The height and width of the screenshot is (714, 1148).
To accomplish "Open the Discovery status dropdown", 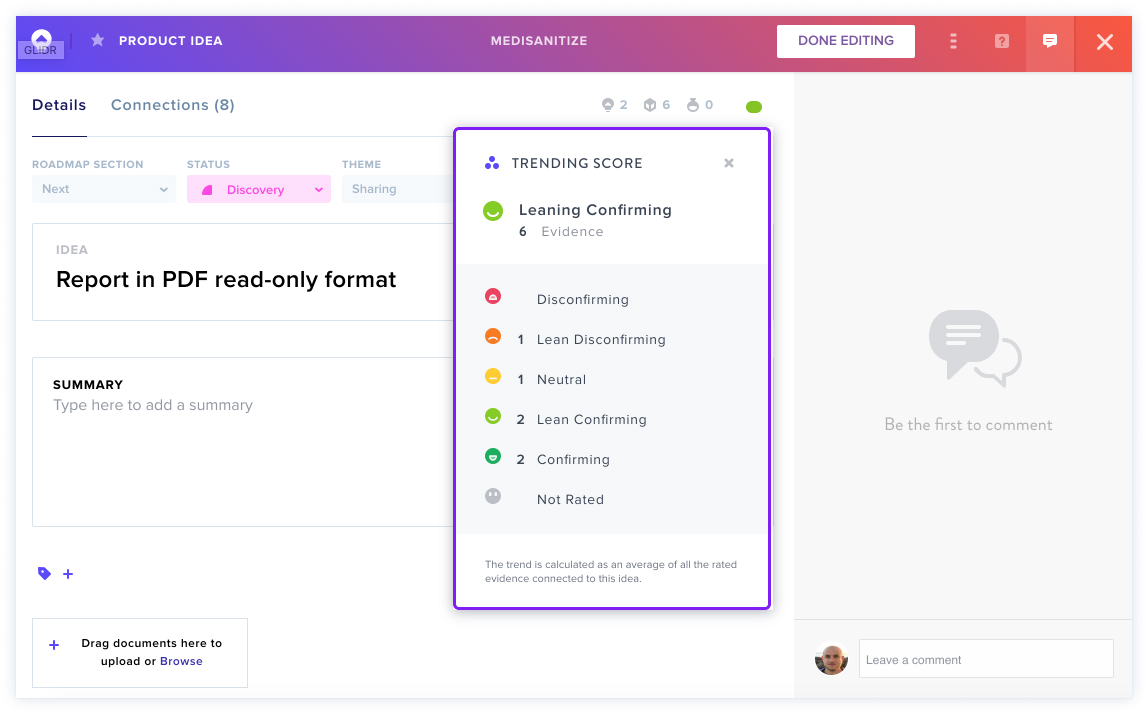I will click(x=258, y=189).
